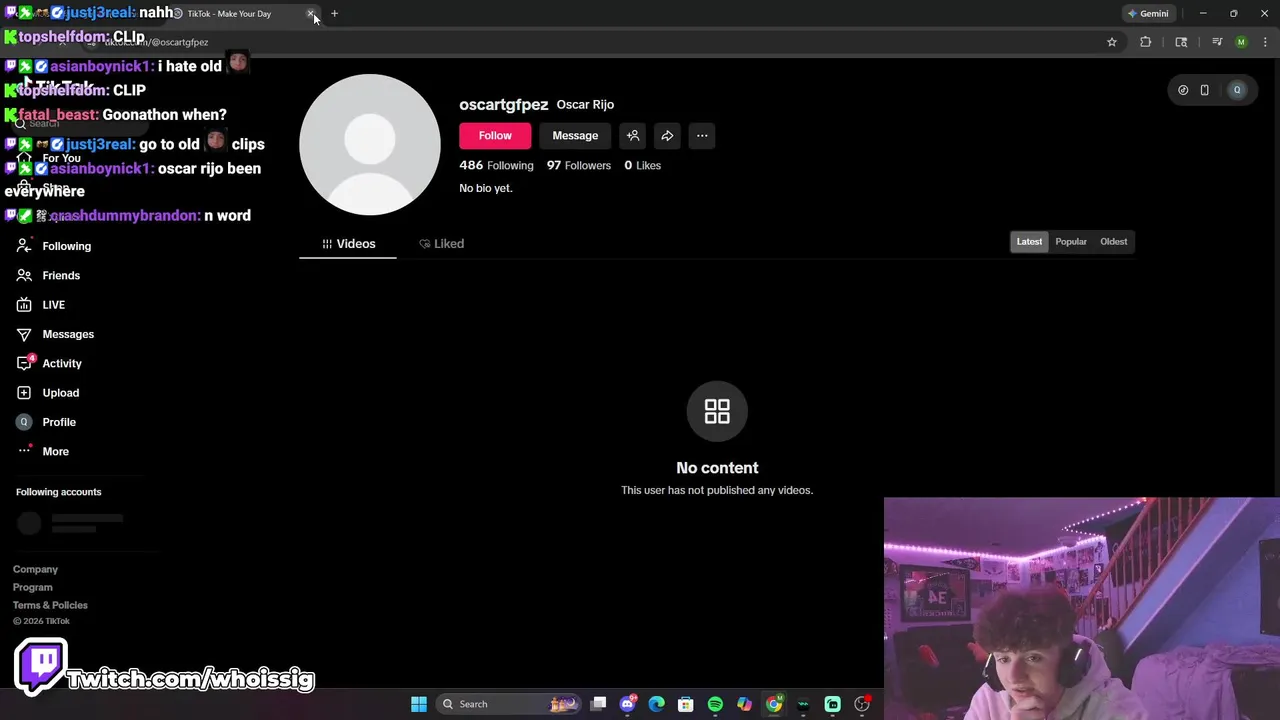Click the No bio yet text

point(486,188)
